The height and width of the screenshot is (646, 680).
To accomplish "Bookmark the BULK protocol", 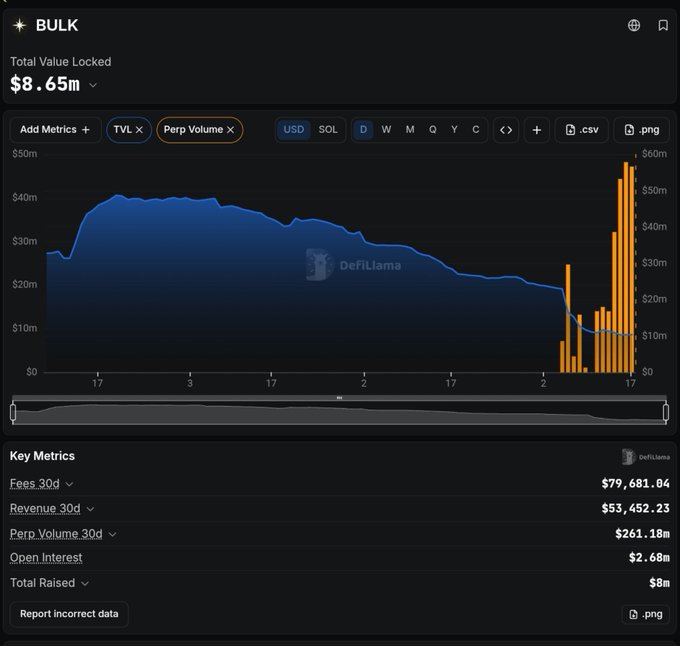I will pos(663,26).
